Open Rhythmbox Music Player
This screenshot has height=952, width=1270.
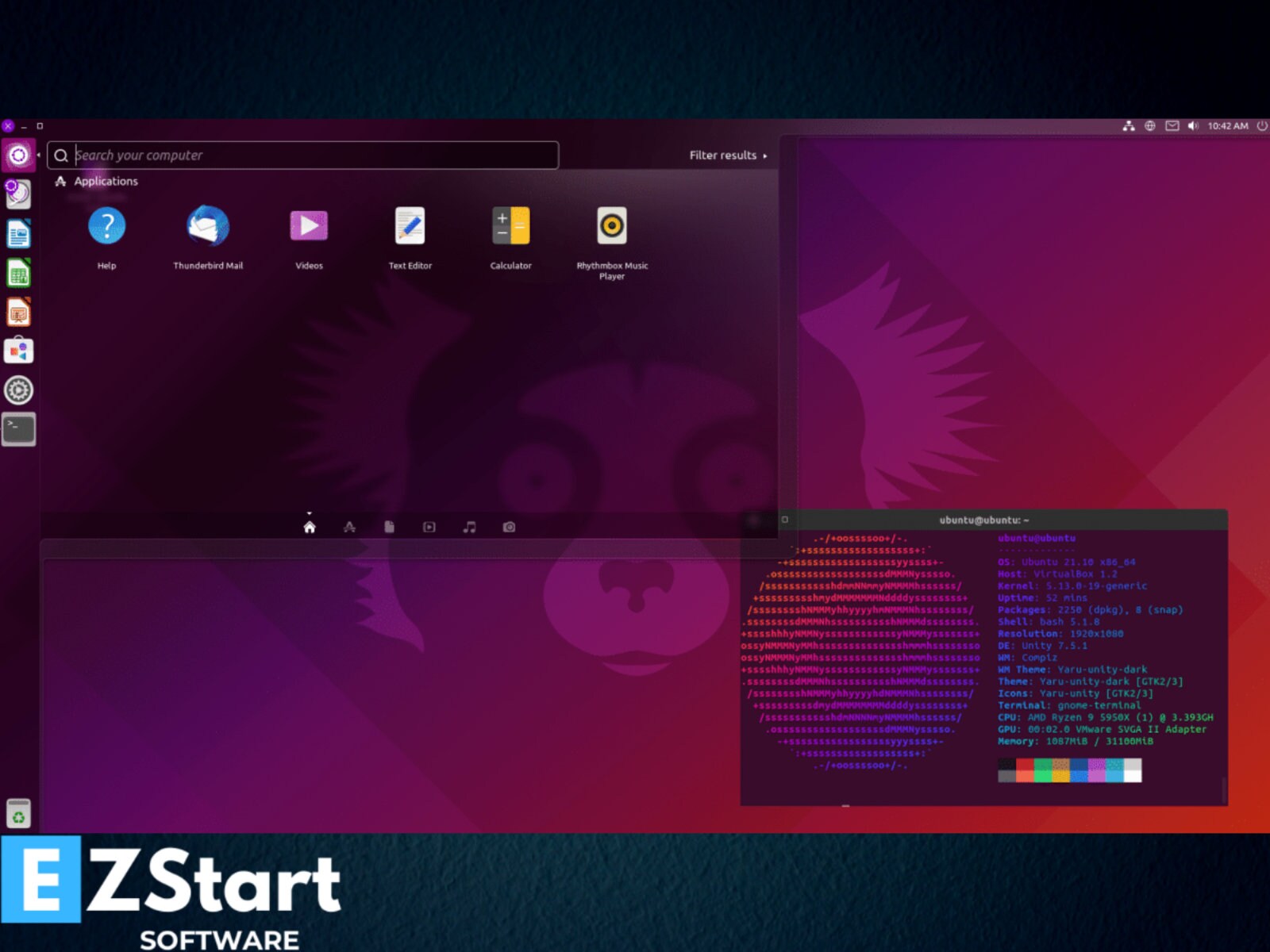(x=611, y=226)
